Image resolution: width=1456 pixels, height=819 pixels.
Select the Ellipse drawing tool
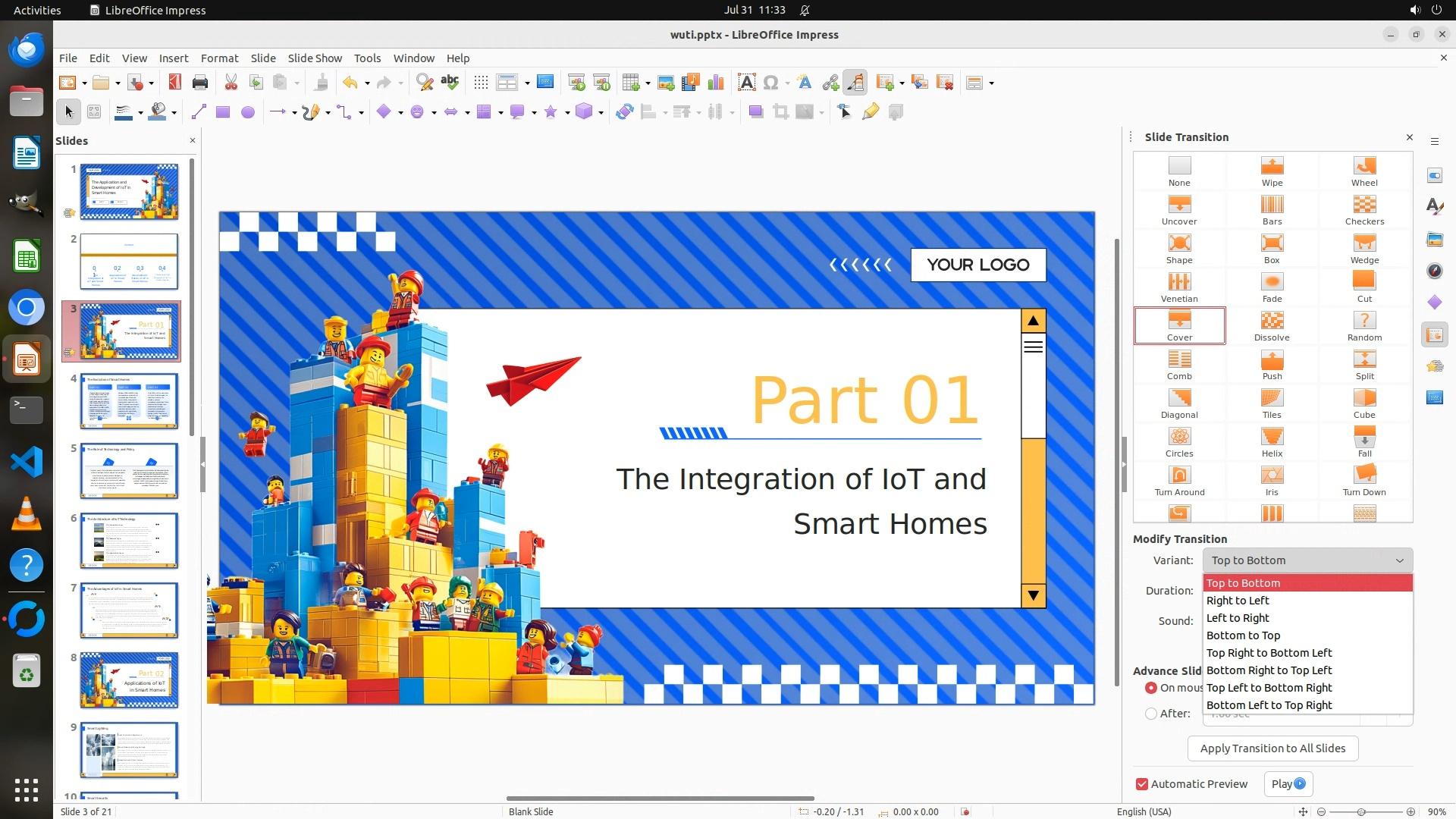[x=247, y=112]
